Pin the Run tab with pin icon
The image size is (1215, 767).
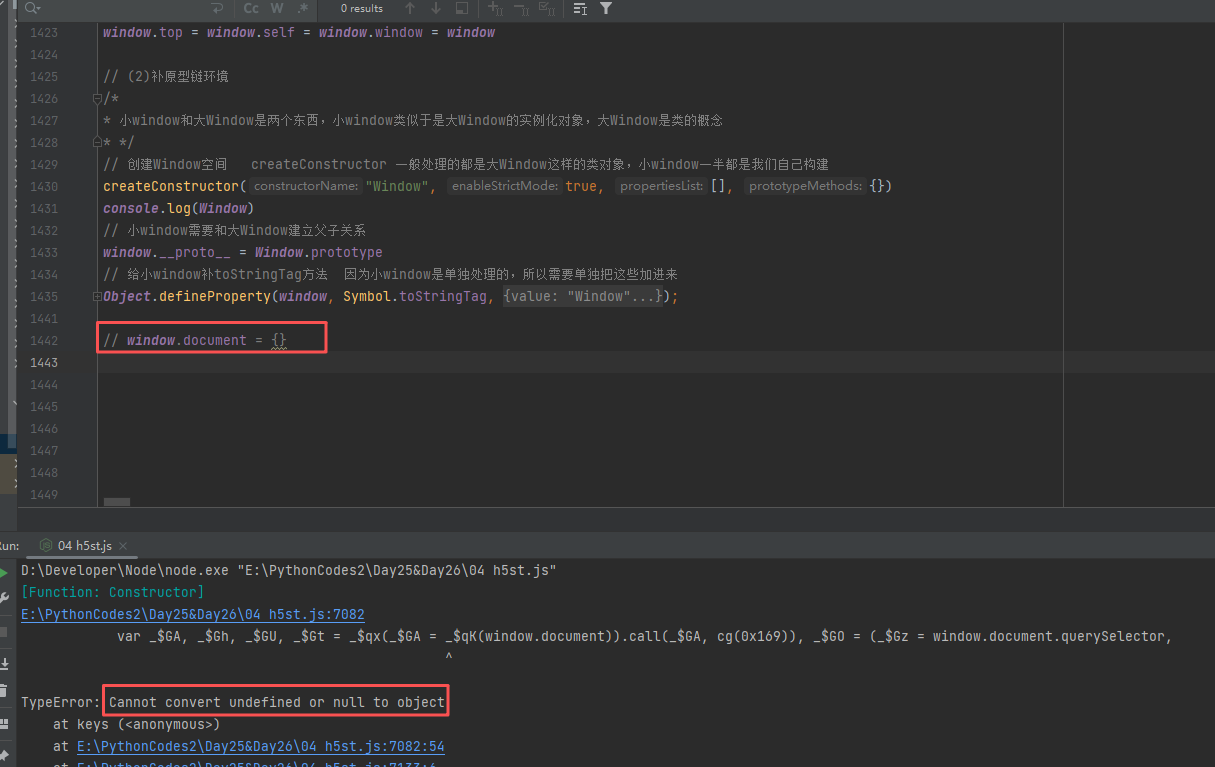point(4,754)
